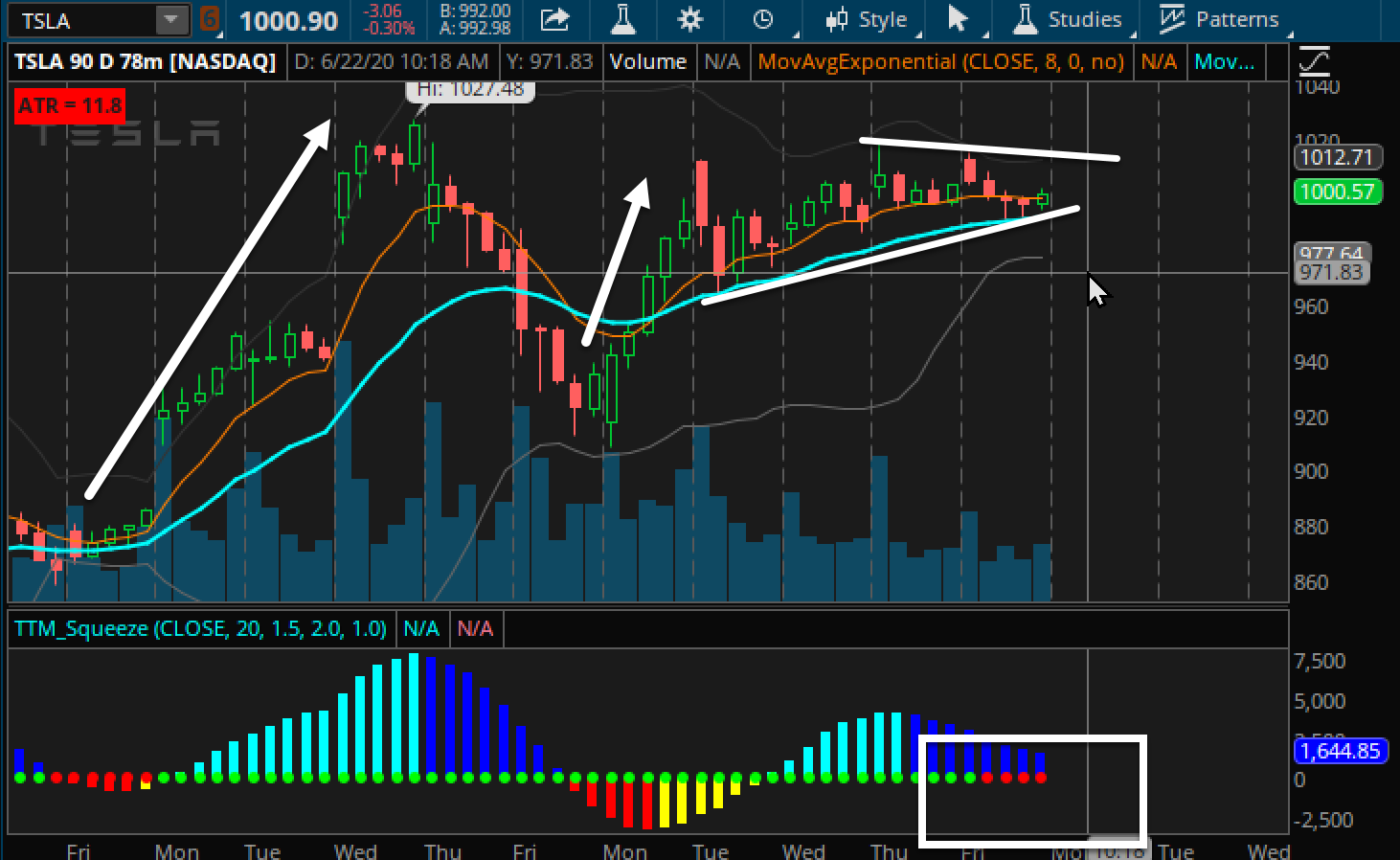Click the ATR = 11.8 red label
The height and width of the screenshot is (860, 1400).
[70, 105]
